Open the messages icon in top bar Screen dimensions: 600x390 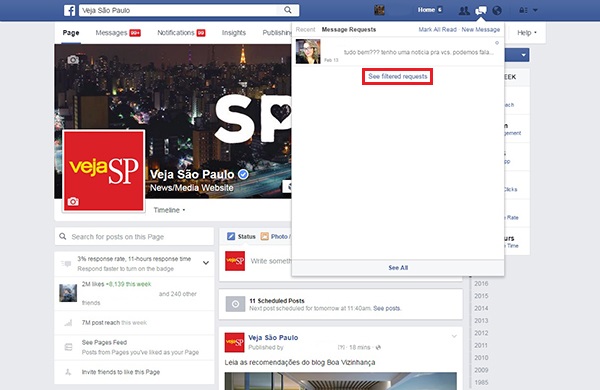(481, 10)
